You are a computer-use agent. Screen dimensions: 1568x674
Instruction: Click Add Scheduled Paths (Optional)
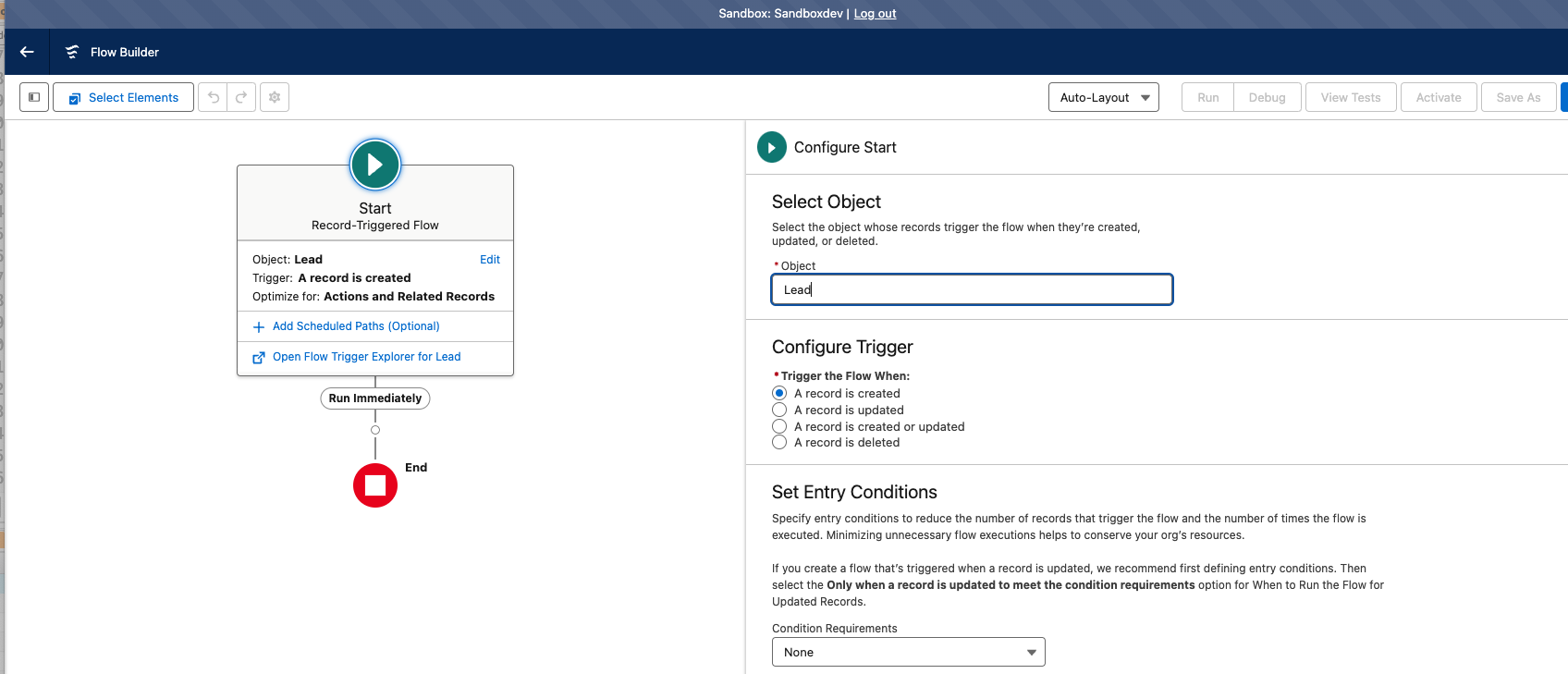click(x=356, y=326)
